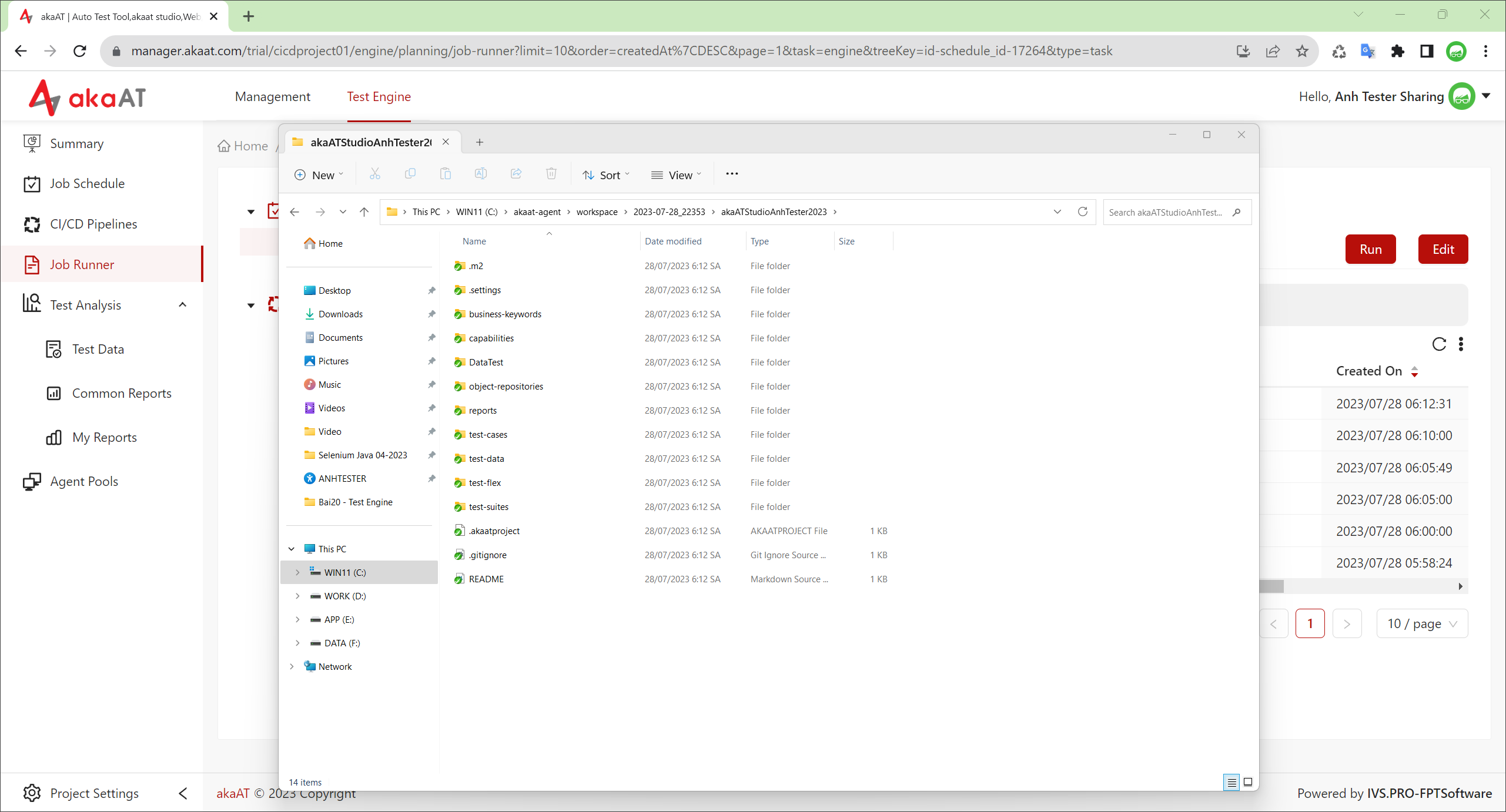The width and height of the screenshot is (1506, 812).
Task: Click the Delete icon in Explorer toolbar
Action: coord(551,174)
